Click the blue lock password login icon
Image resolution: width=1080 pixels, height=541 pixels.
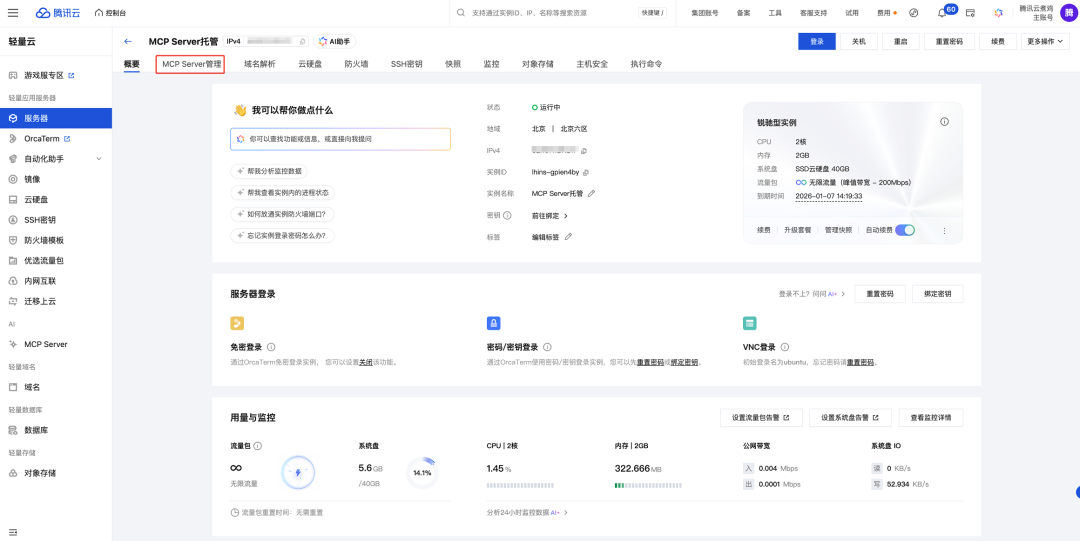click(493, 323)
